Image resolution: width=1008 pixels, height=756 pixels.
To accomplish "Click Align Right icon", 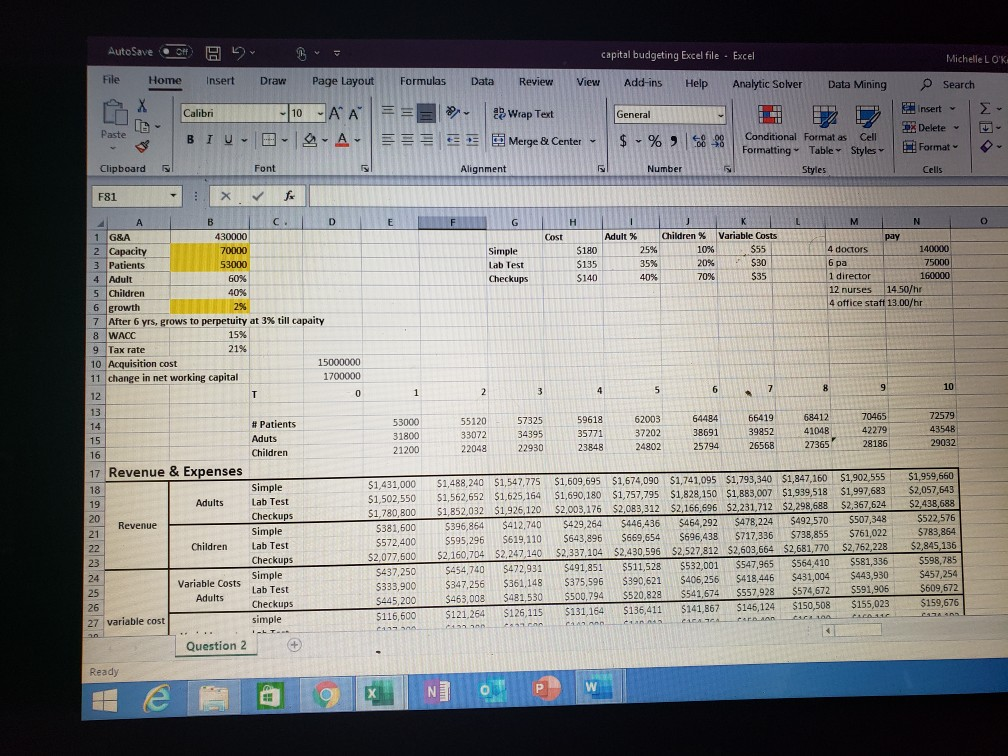I will pos(426,140).
